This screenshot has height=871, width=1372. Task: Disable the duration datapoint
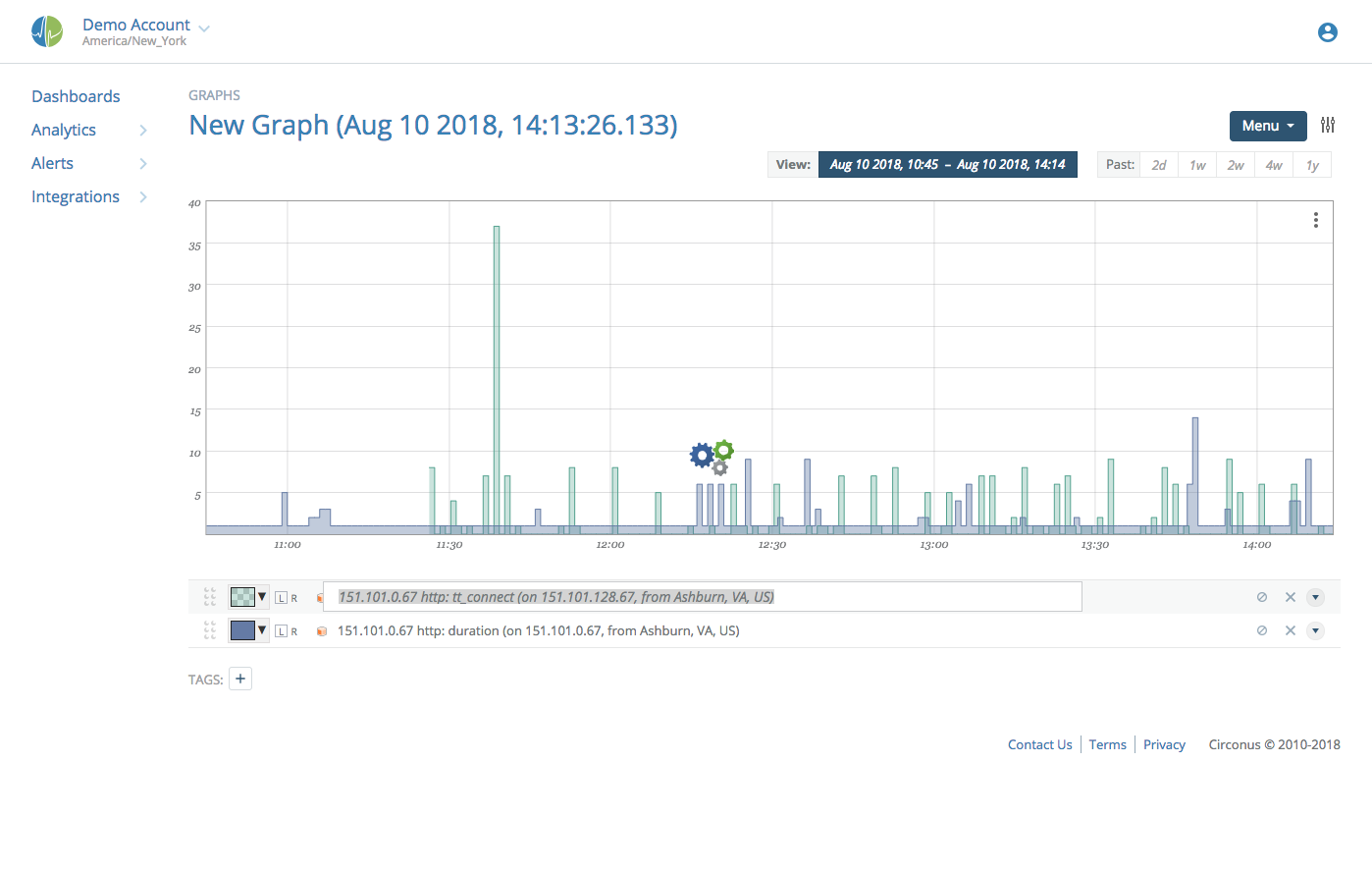tap(1261, 630)
